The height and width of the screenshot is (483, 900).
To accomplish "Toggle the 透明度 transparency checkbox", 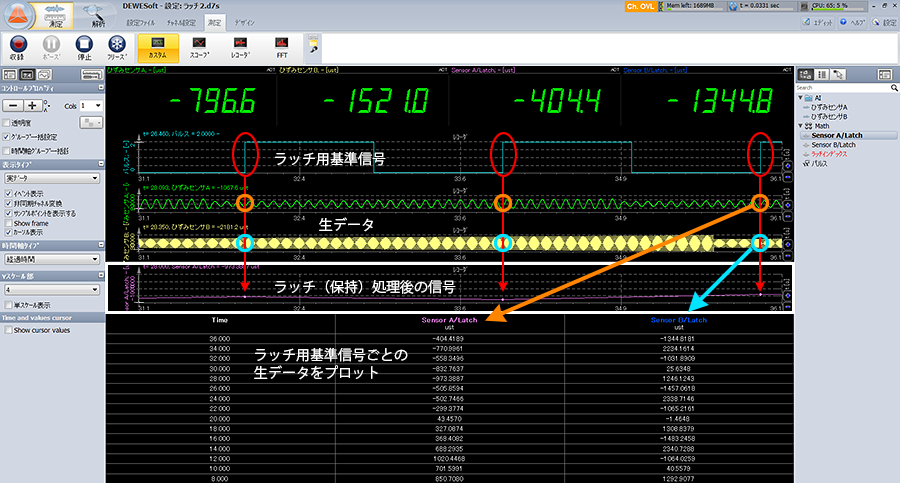I will pyautogui.click(x=7, y=123).
